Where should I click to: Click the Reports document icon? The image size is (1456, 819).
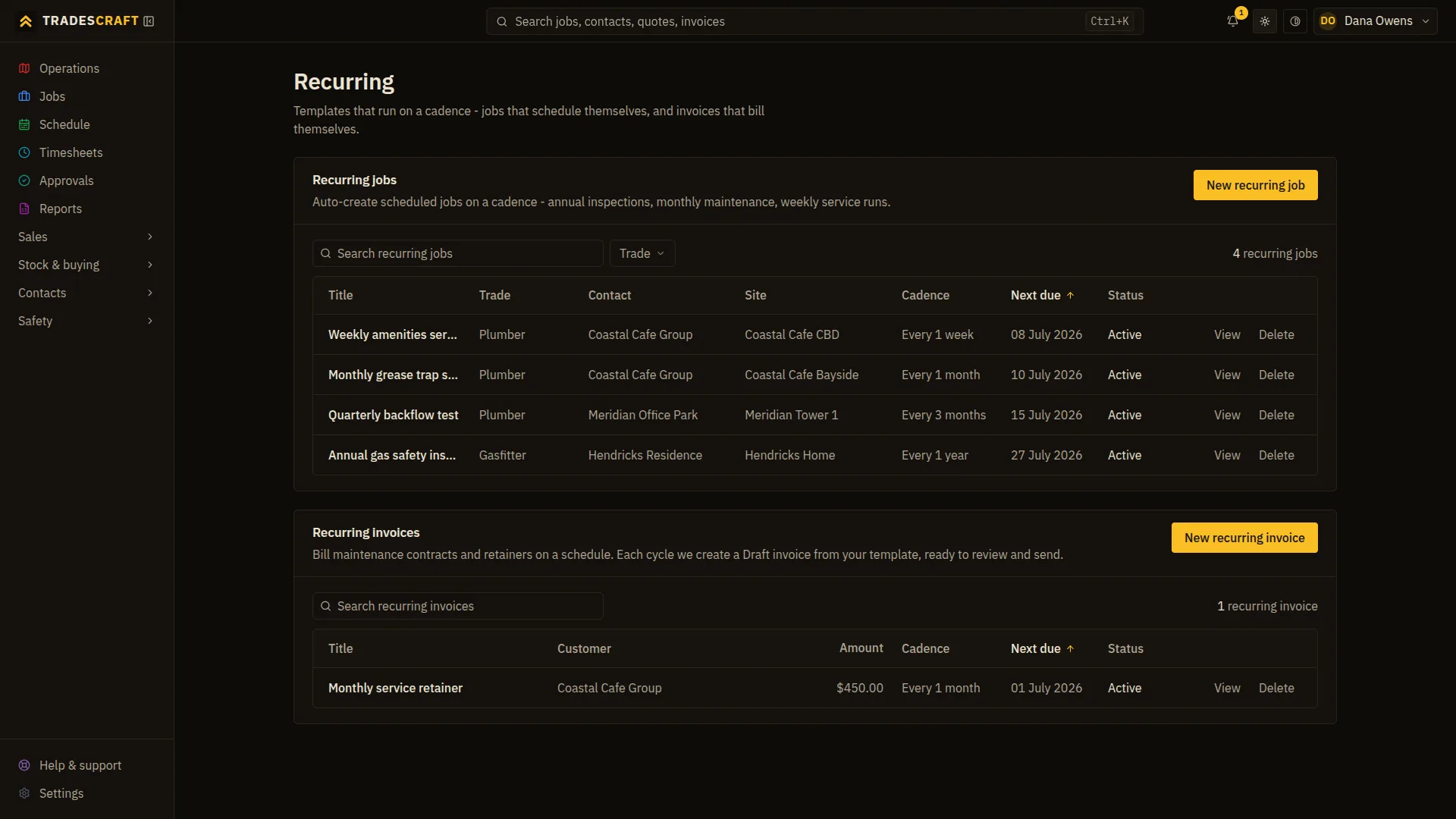coord(24,209)
